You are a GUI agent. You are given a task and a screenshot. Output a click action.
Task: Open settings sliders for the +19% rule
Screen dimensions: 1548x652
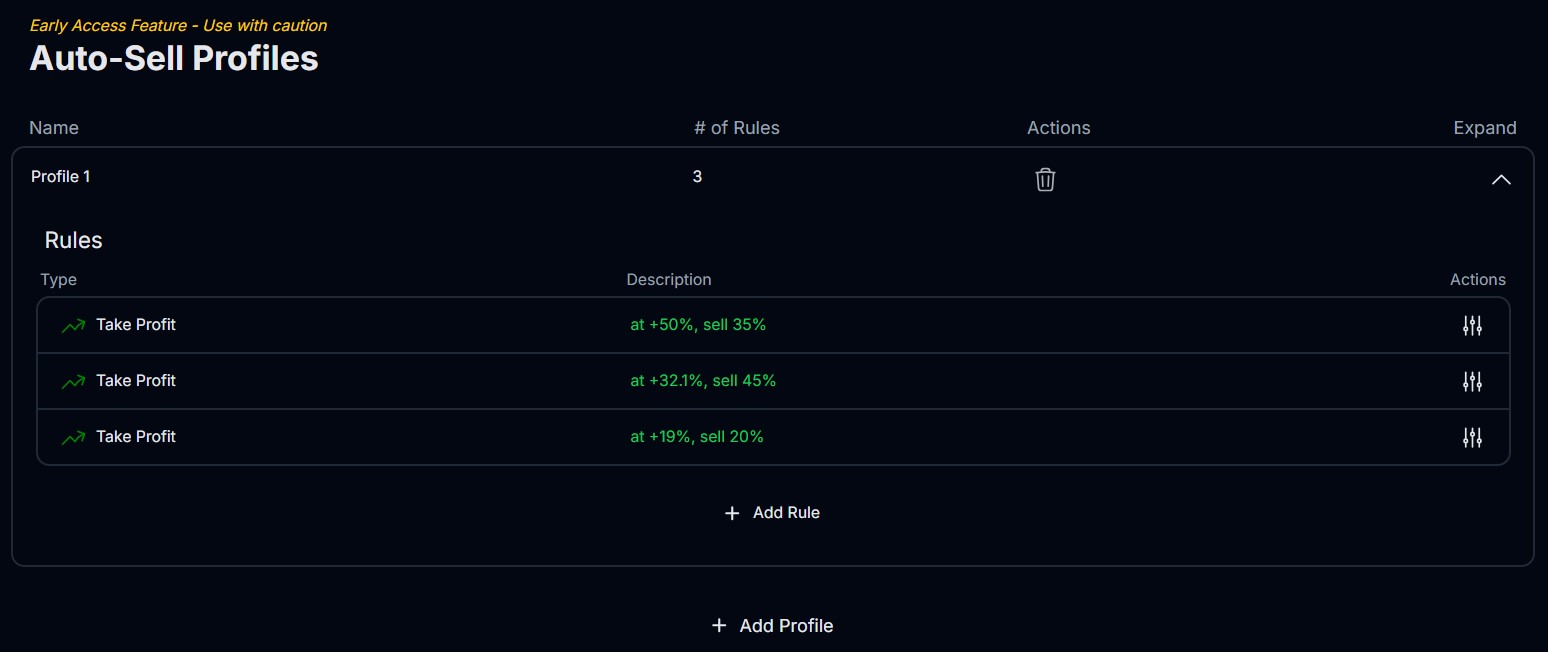point(1472,437)
